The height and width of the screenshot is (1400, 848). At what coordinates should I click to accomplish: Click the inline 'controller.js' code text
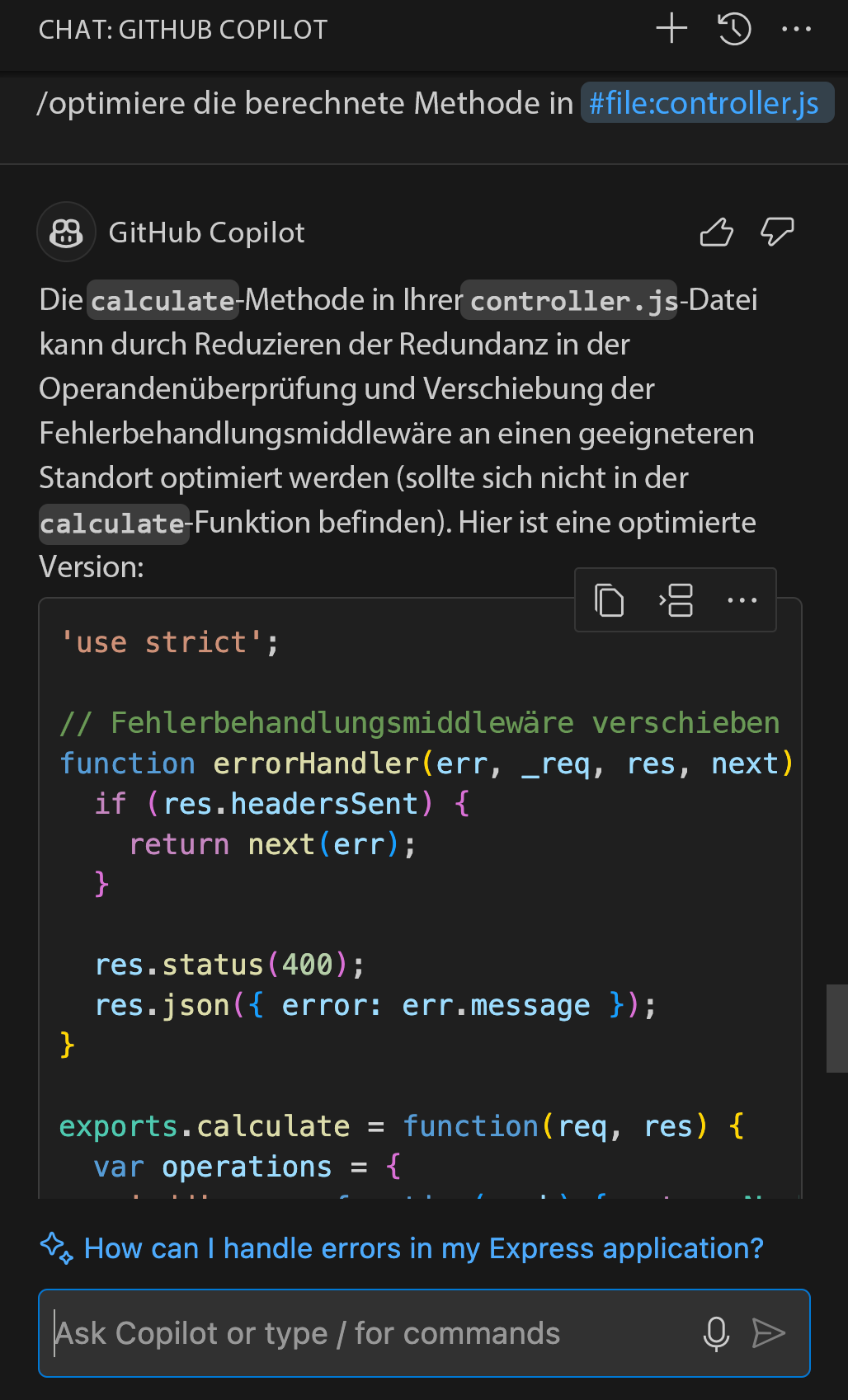click(568, 301)
